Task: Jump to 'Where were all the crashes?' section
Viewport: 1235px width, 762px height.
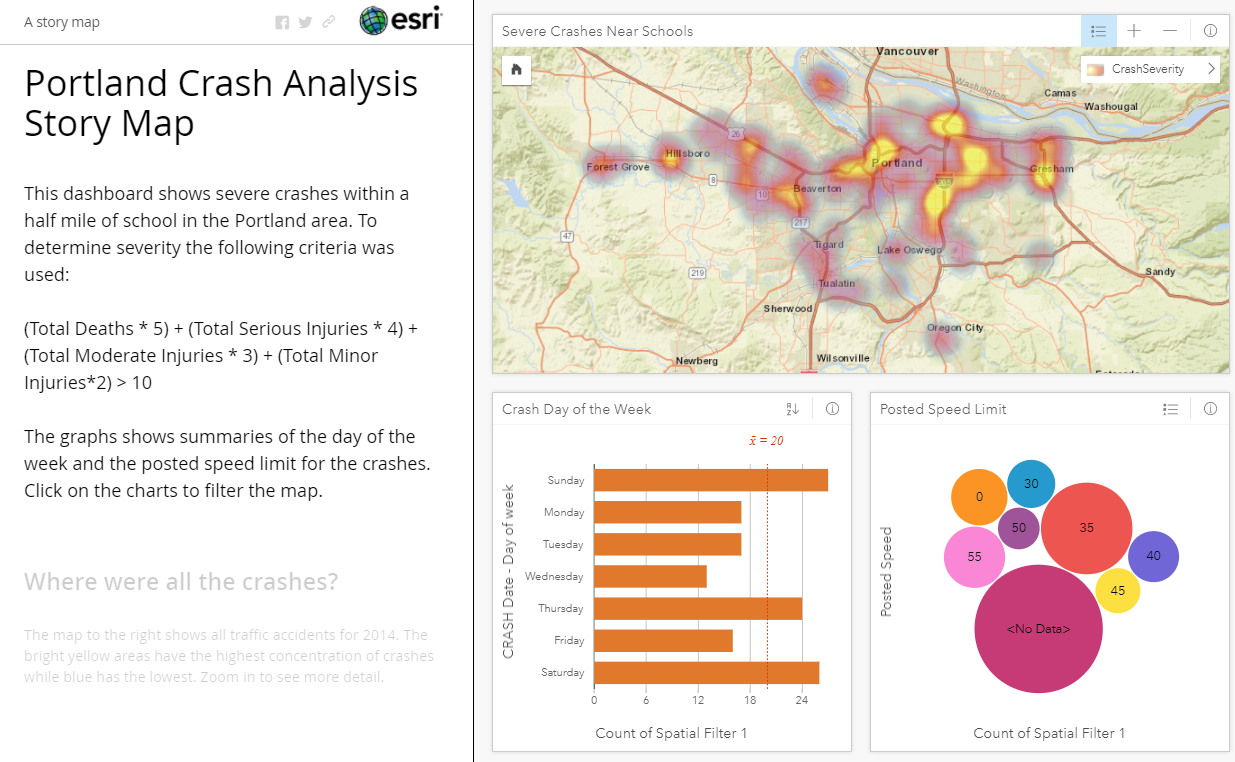Action: (x=181, y=582)
